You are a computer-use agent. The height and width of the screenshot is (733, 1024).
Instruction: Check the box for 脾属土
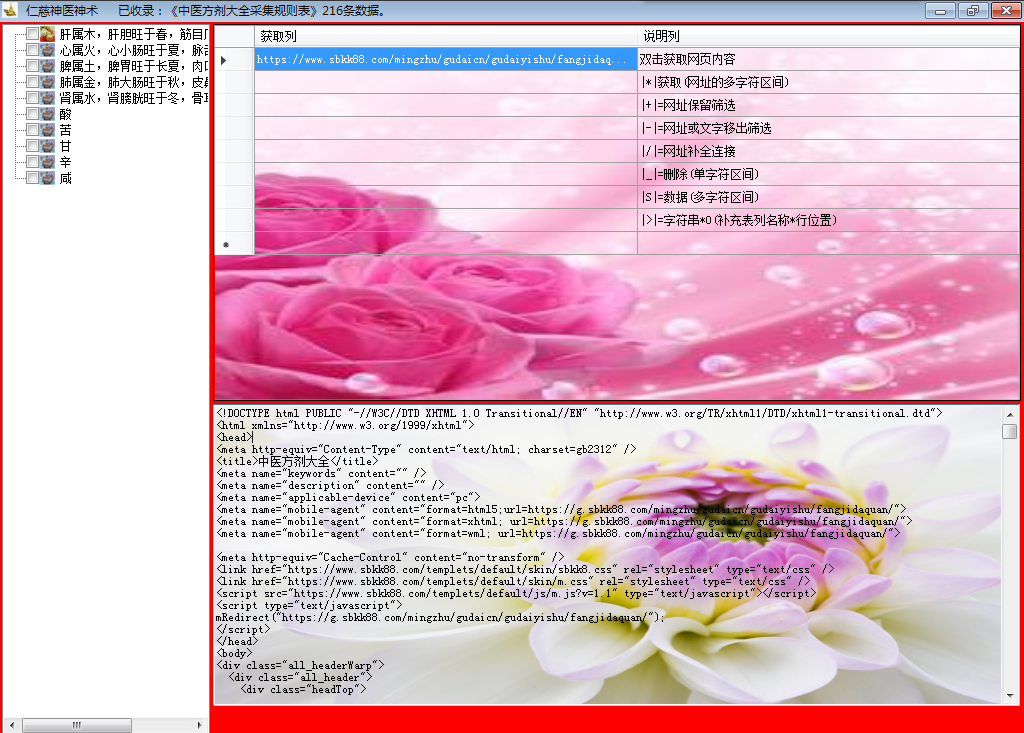pos(32,66)
